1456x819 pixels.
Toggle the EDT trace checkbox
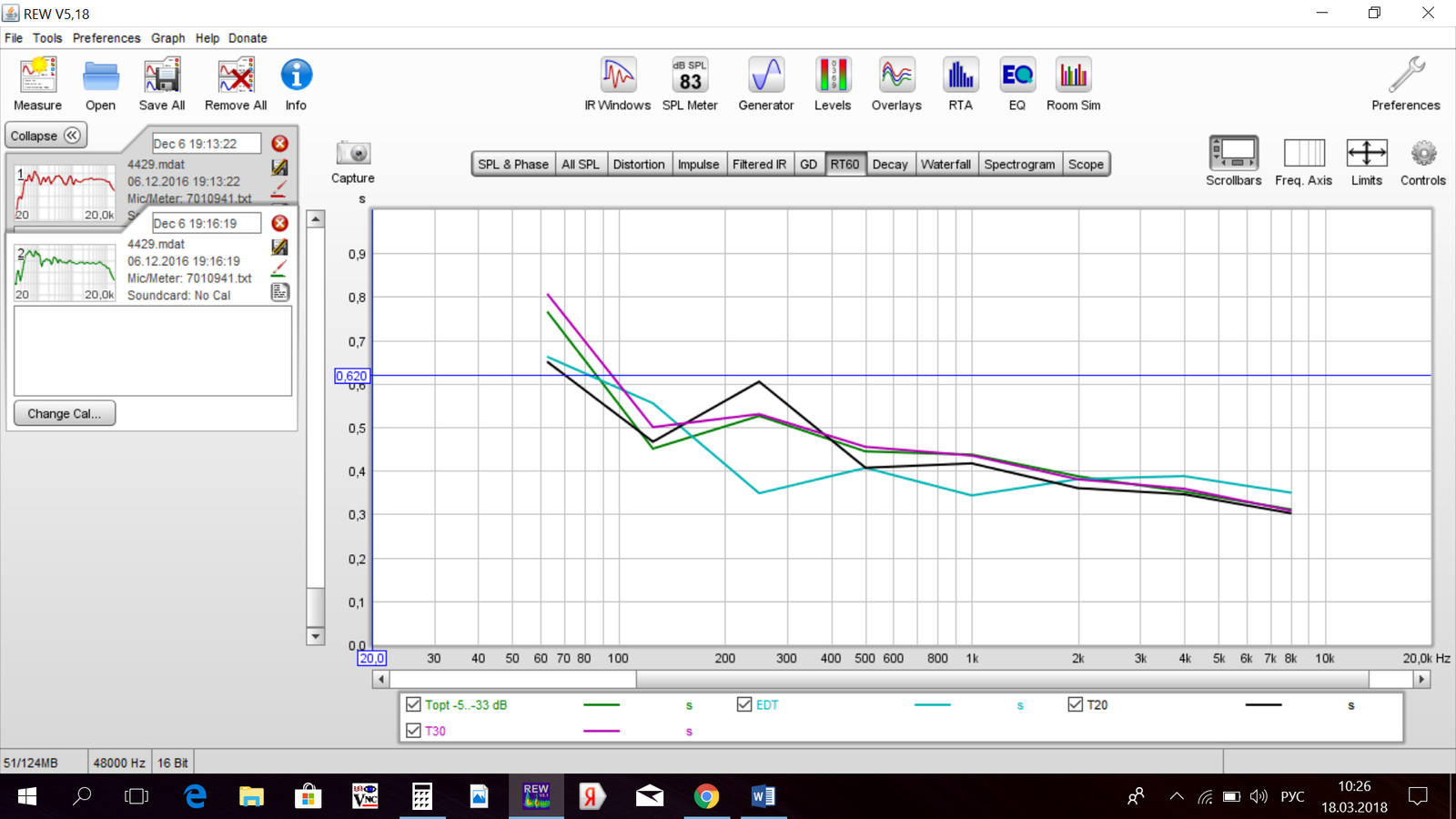pyautogui.click(x=744, y=704)
